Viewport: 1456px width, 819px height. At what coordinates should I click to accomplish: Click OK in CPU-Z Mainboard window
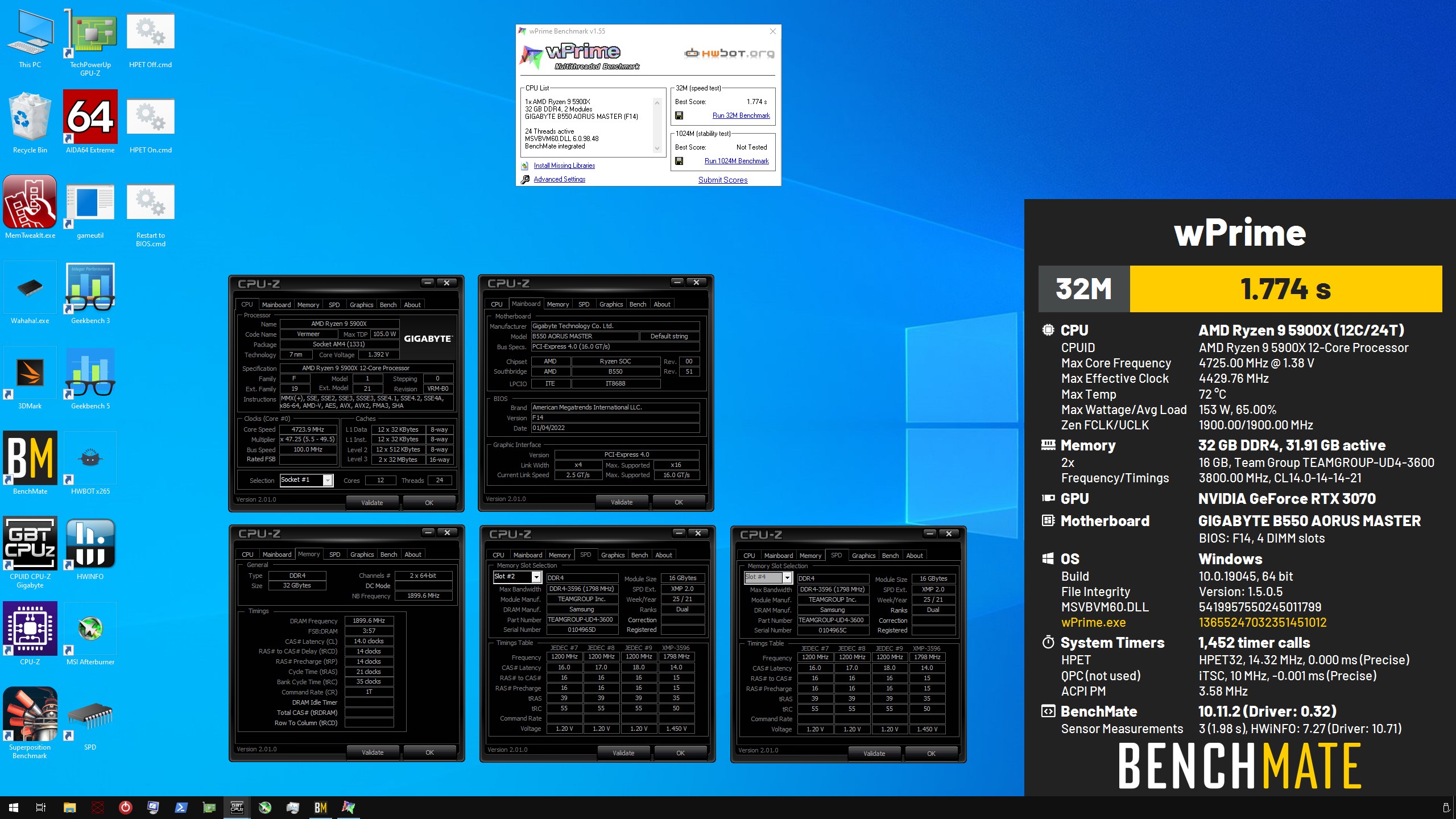[x=679, y=502]
